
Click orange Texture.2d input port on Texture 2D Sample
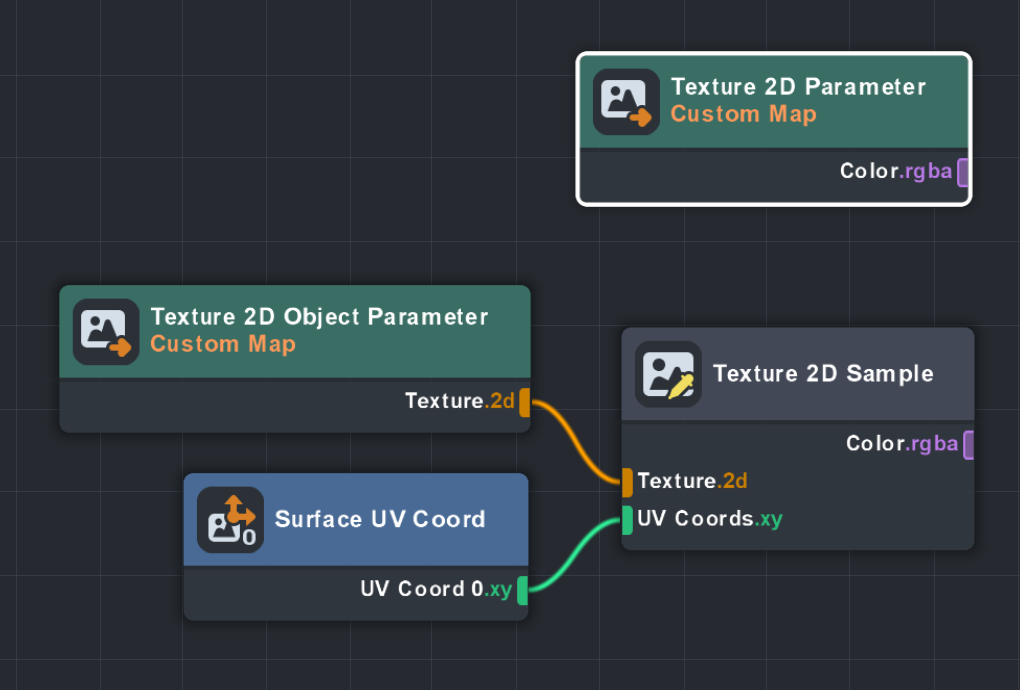627,482
